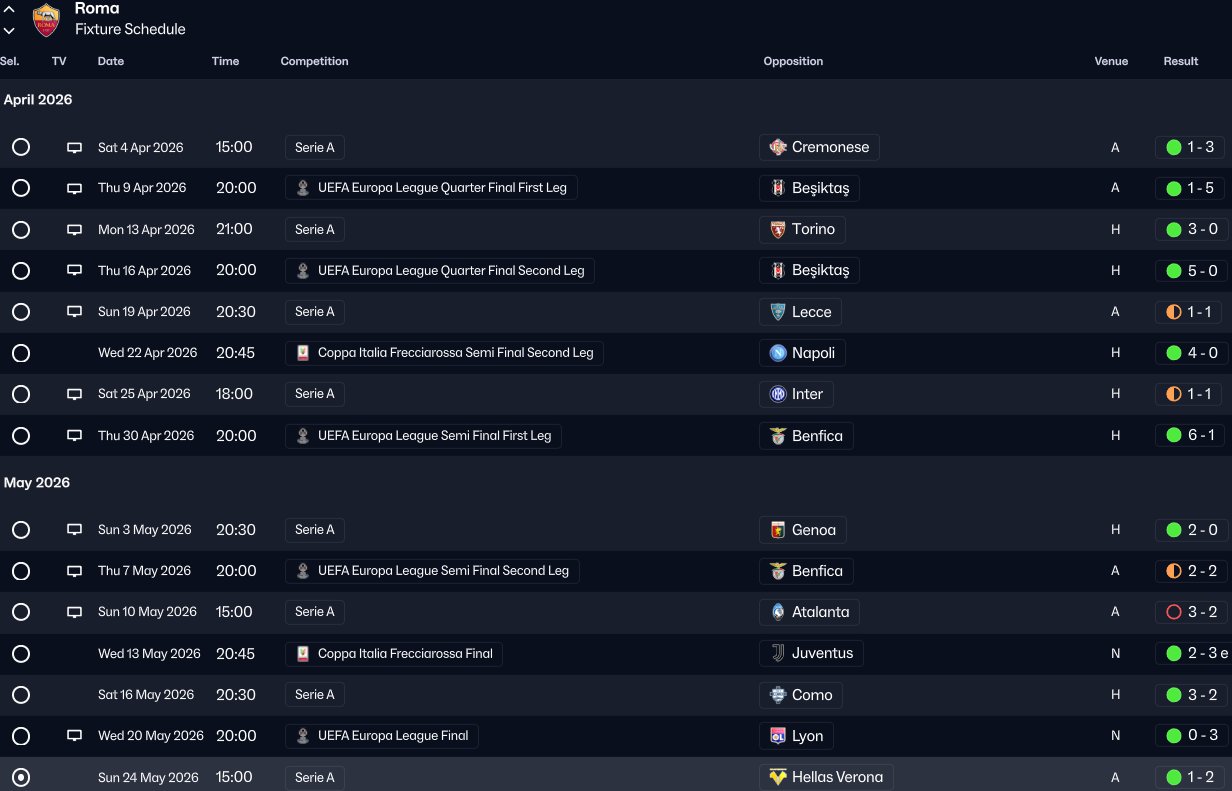Viewport: 1232px width, 791px height.
Task: Click the Coppa Italia Final competition icon
Action: [303, 654]
